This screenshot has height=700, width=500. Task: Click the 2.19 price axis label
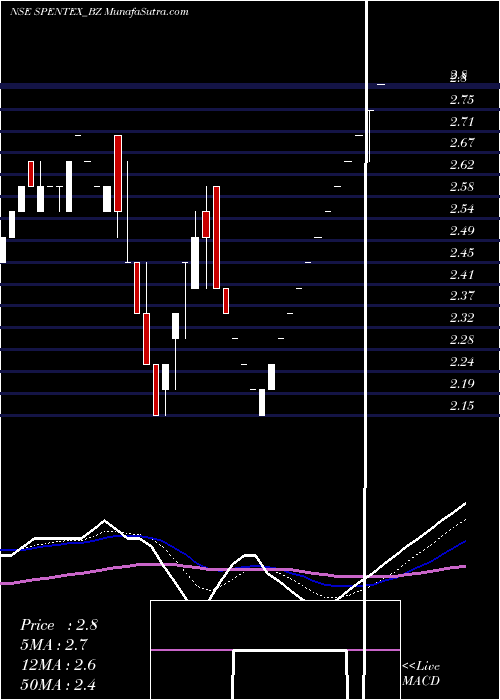pos(462,384)
